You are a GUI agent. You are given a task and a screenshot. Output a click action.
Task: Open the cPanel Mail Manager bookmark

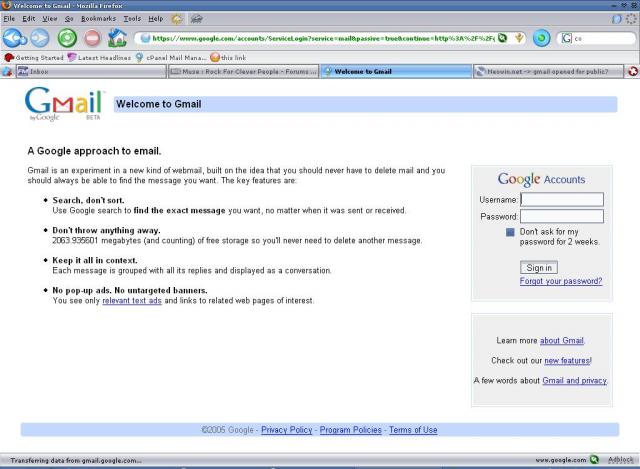(171, 58)
